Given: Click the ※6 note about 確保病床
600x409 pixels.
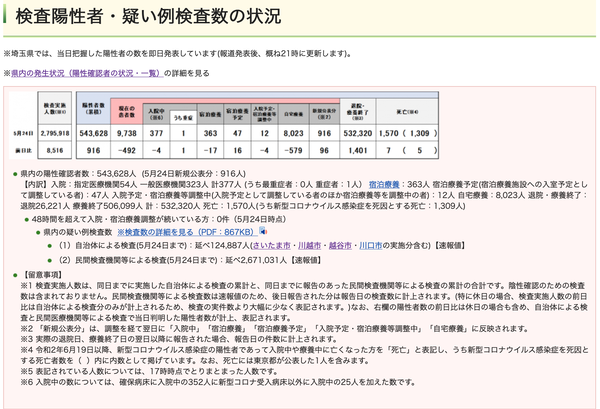Looking at the screenshot, I should [218, 382].
